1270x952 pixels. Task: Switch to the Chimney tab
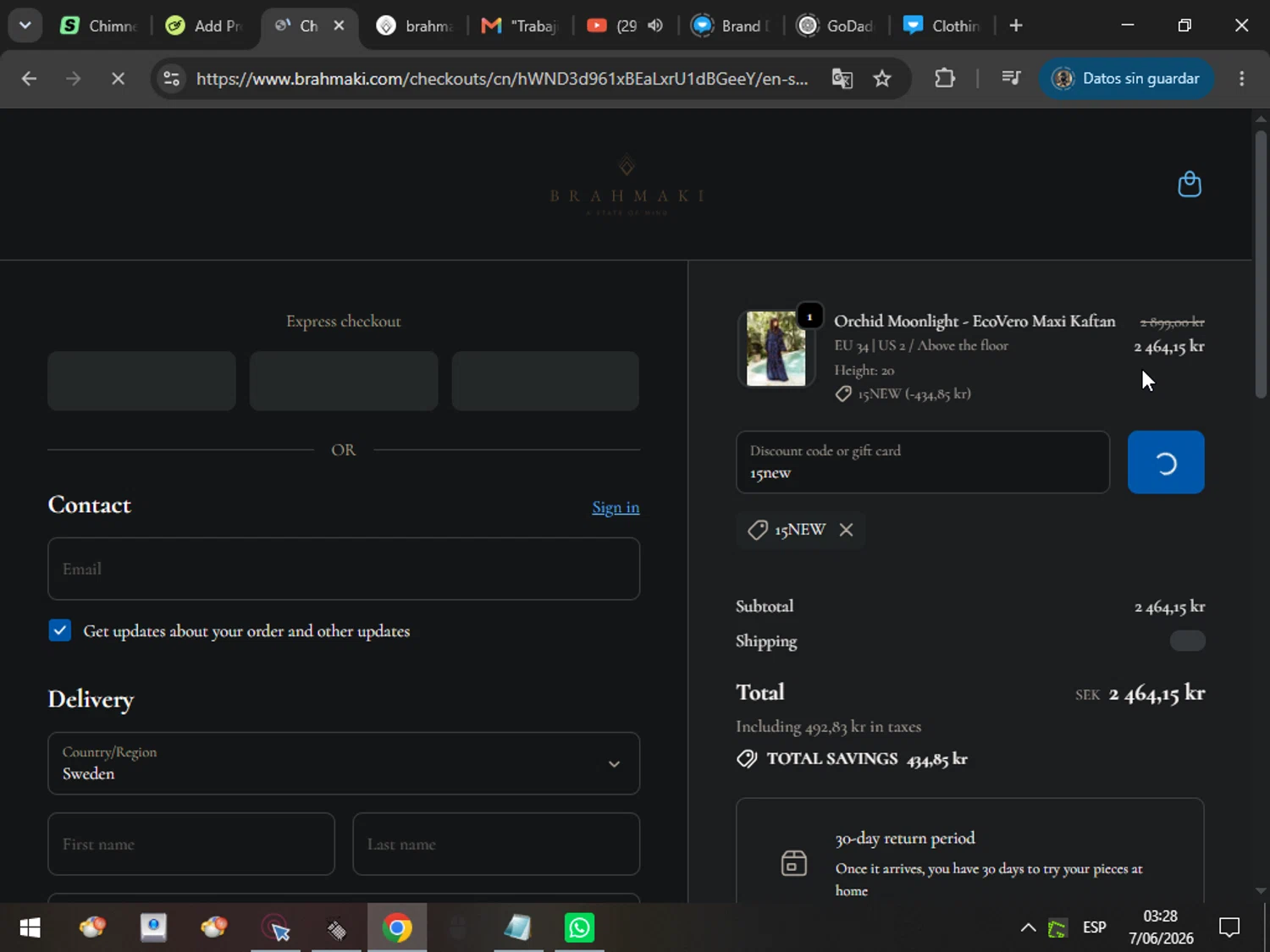click(100, 25)
